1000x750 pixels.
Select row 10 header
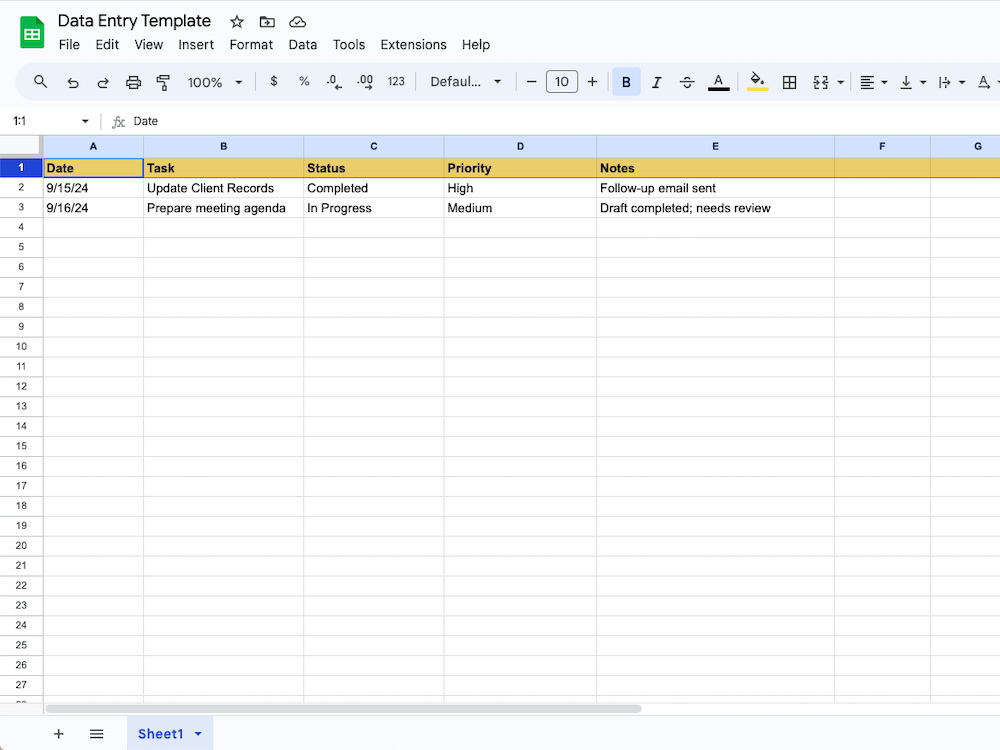coord(21,346)
